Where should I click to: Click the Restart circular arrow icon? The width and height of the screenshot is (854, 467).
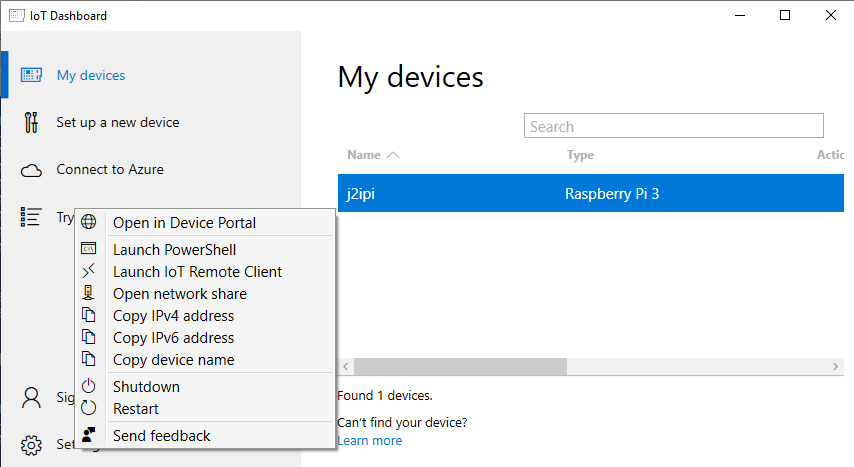89,408
